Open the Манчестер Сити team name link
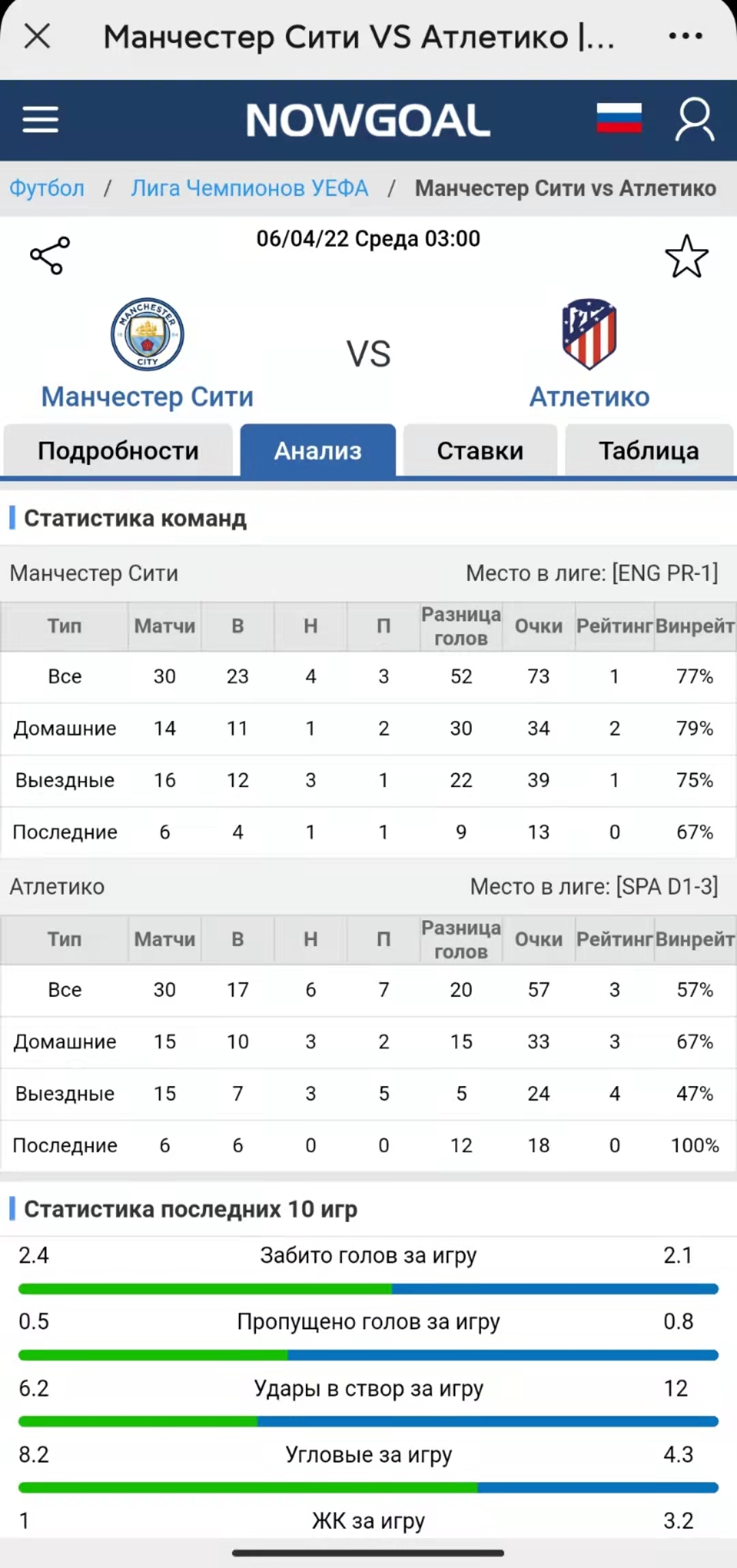Viewport: 737px width, 1568px height. pyautogui.click(x=147, y=397)
